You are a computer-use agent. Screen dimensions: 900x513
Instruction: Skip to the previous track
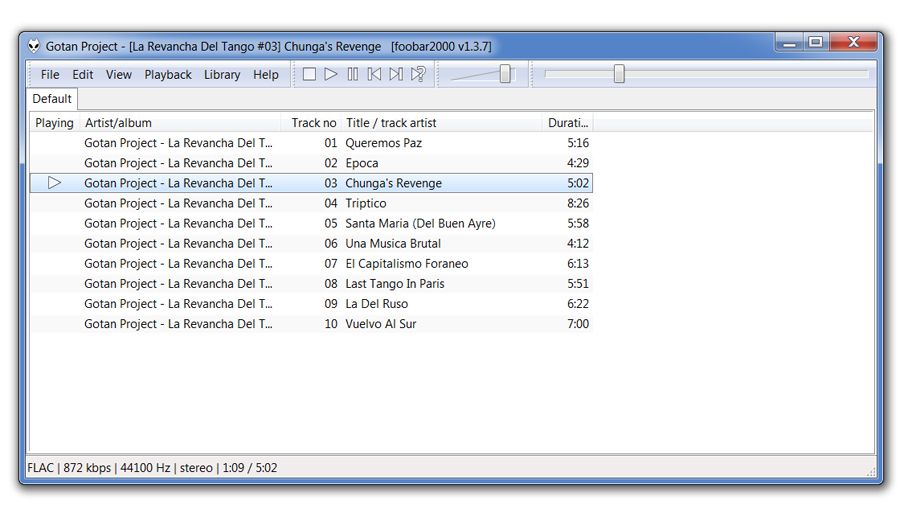[374, 74]
